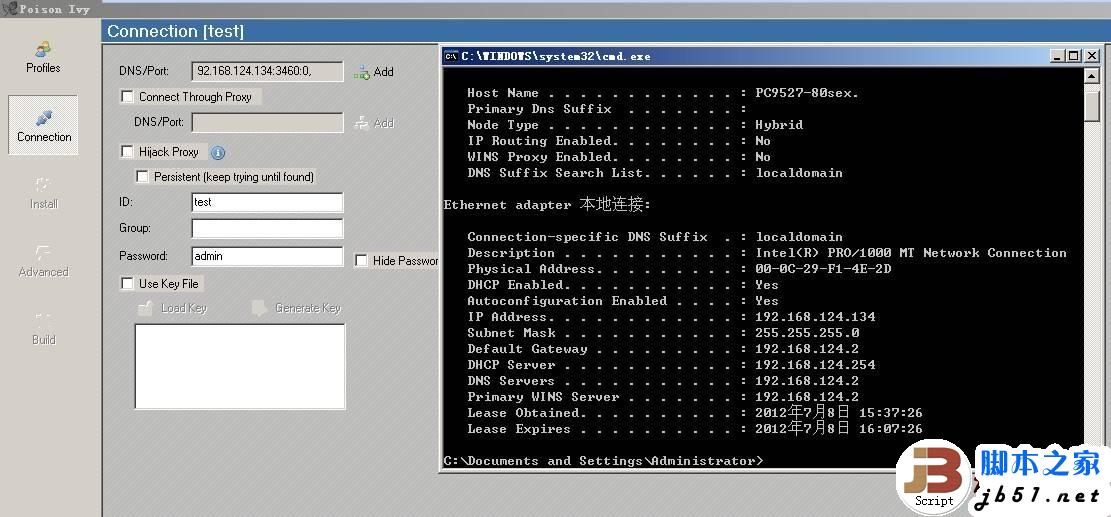Tick the Hide Password checkbox

(361, 261)
